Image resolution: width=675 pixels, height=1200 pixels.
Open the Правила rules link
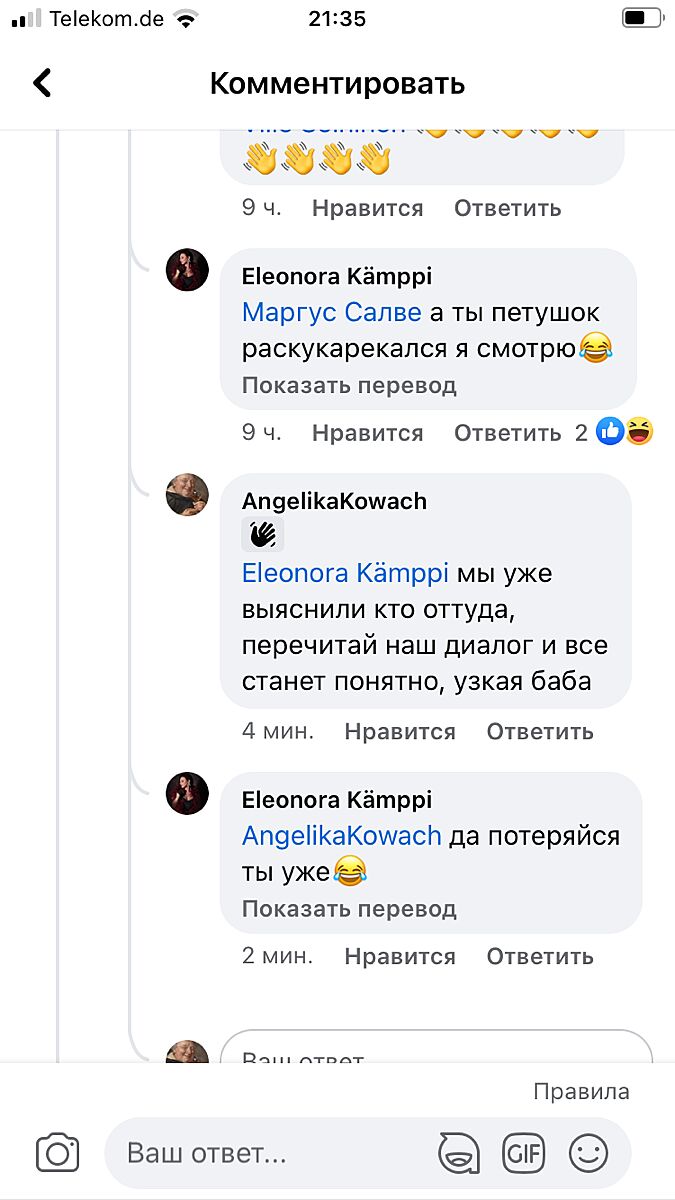click(581, 1091)
